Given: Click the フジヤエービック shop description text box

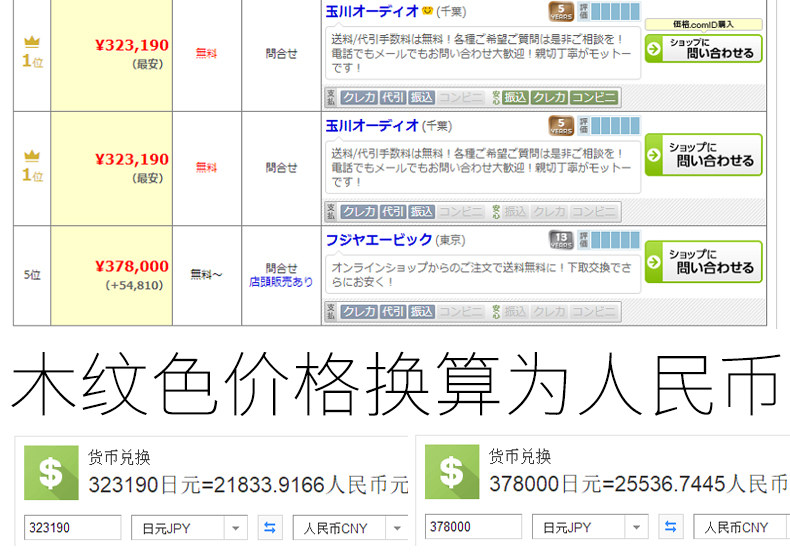Looking at the screenshot, I should tap(483, 274).
